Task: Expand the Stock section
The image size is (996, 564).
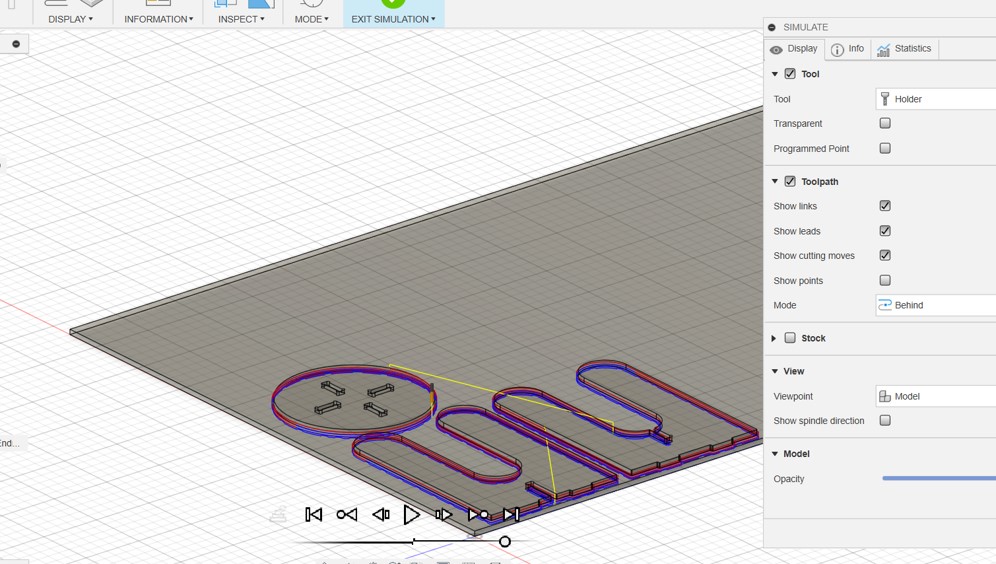Action: point(774,339)
